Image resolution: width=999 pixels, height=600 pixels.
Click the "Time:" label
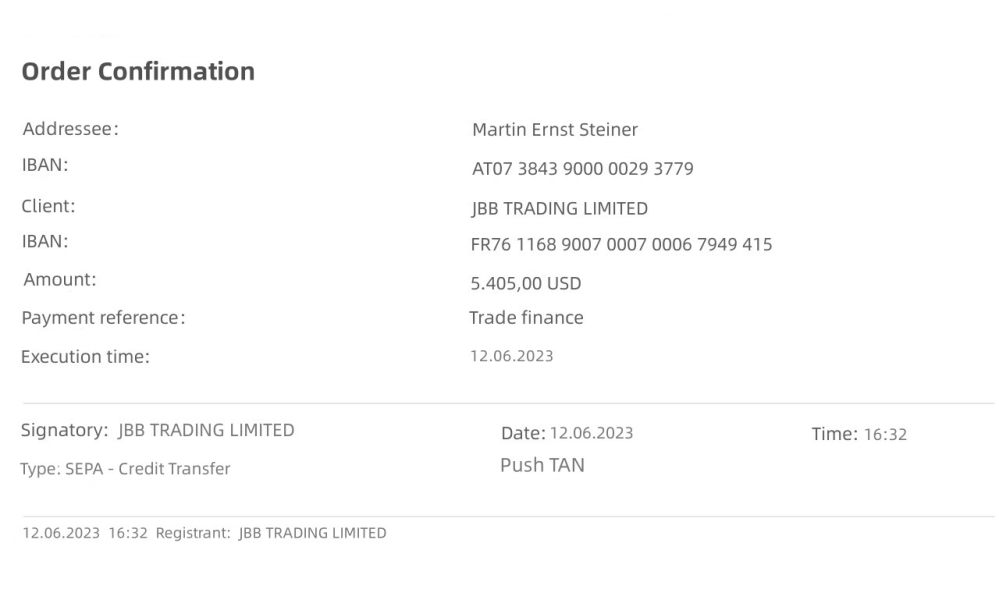tap(834, 434)
